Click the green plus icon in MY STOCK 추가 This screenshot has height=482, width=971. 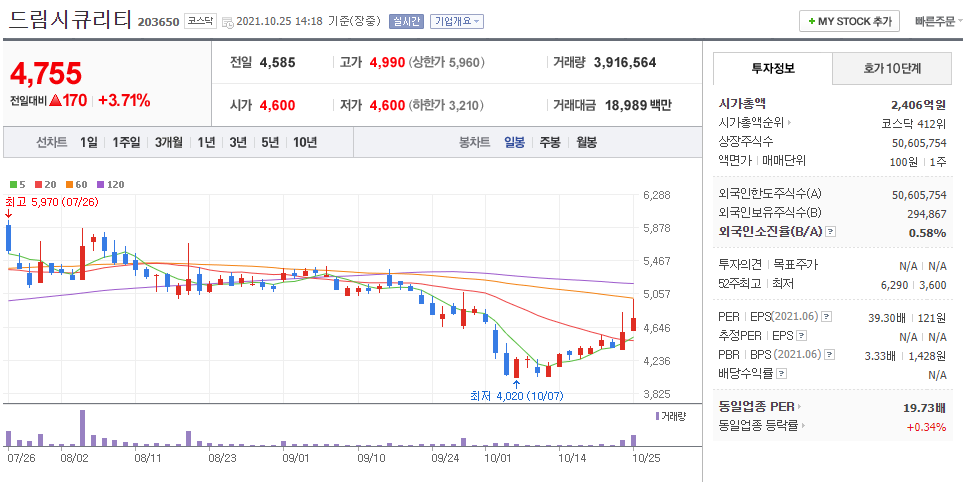[x=811, y=21]
